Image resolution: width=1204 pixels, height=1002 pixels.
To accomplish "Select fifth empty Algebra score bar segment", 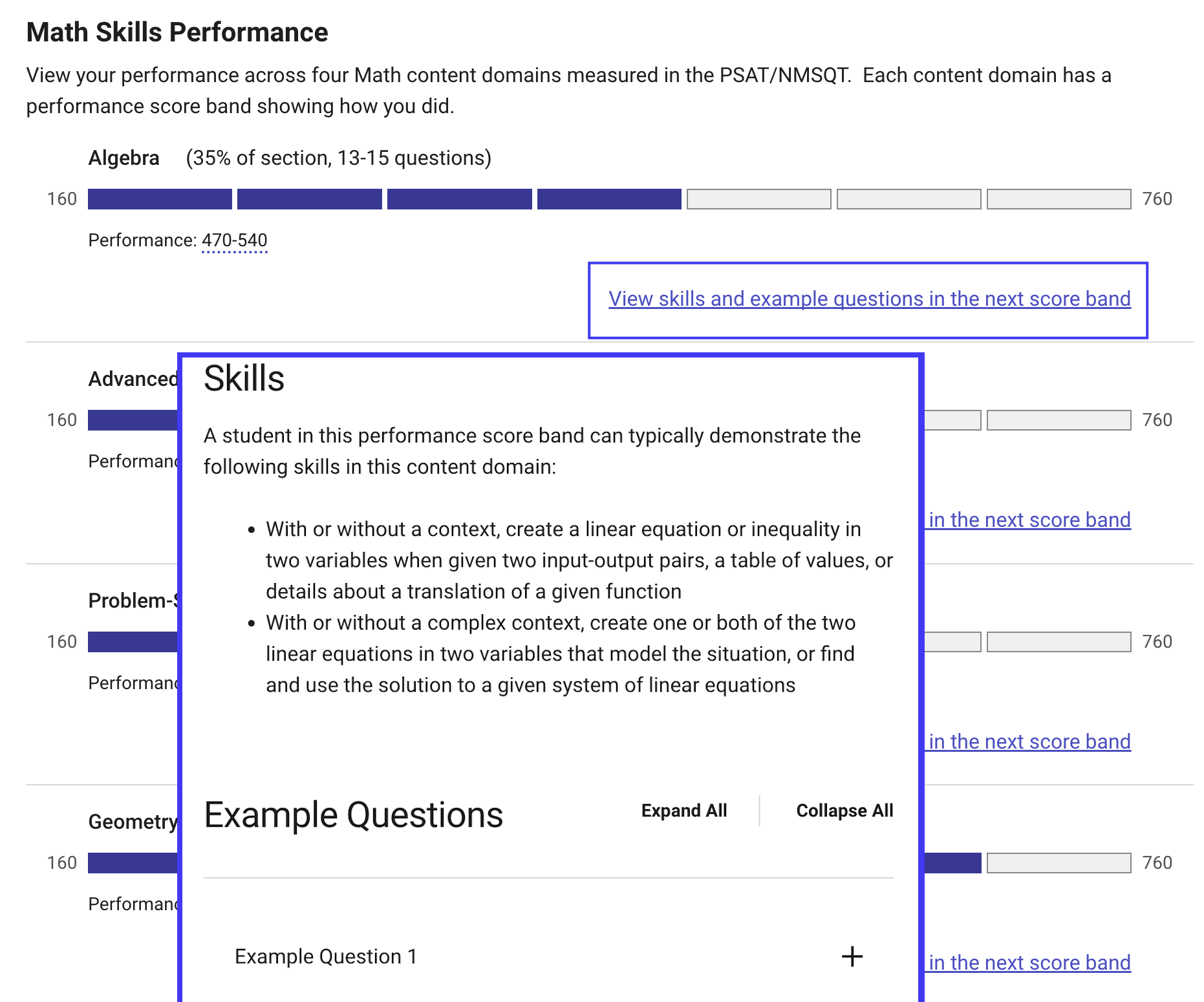I will pyautogui.click(x=759, y=199).
